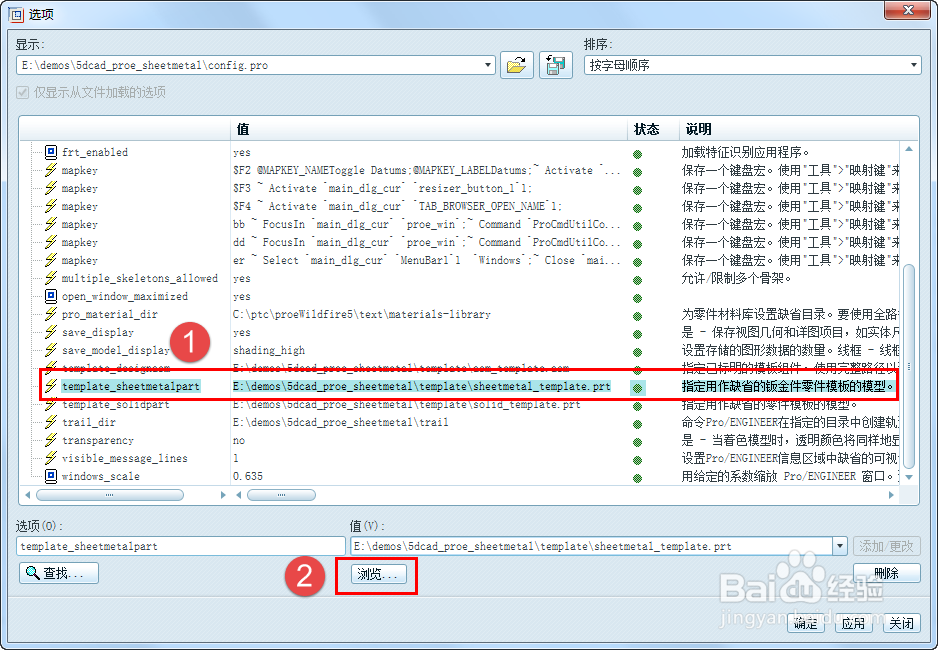Click the option name input field
The height and width of the screenshot is (650, 938).
[181, 546]
